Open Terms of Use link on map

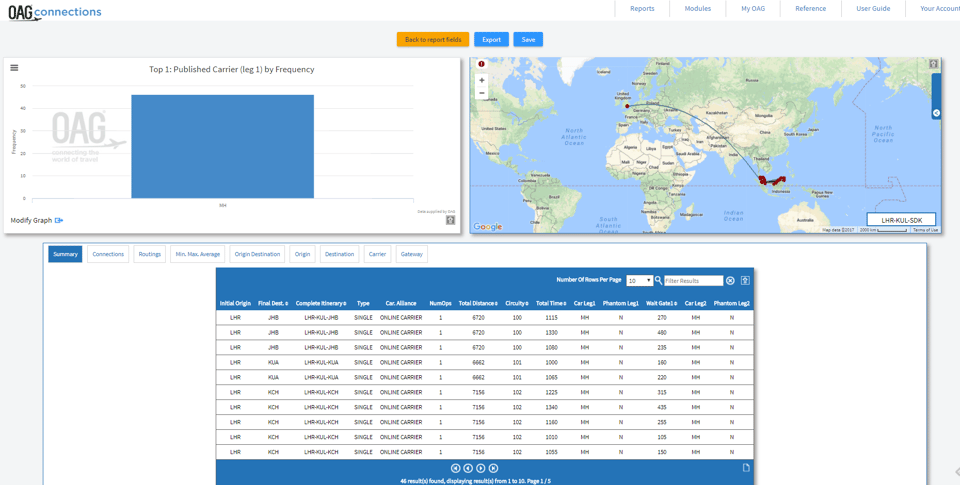925,230
